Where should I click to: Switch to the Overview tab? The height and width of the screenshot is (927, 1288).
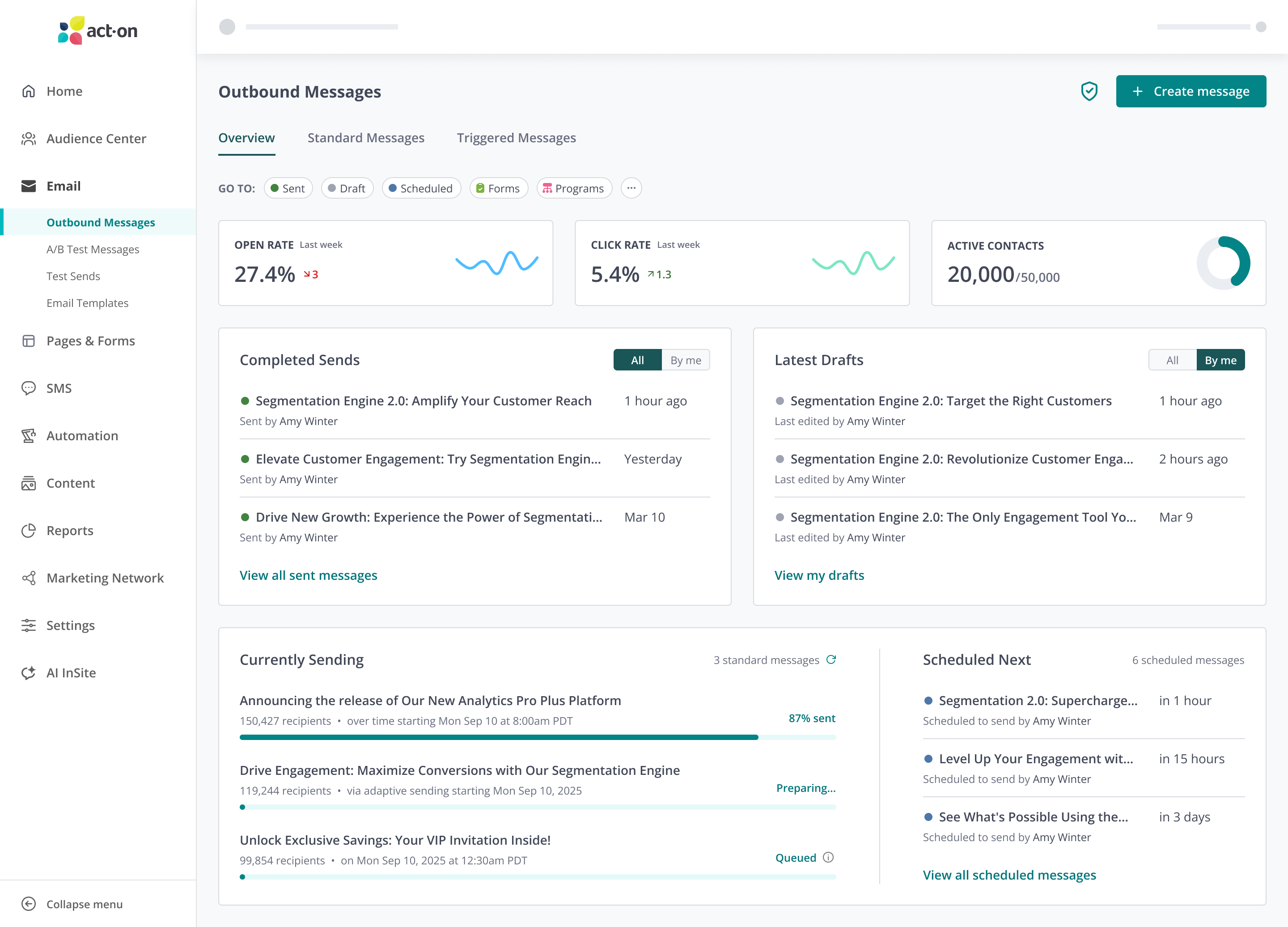click(x=246, y=138)
